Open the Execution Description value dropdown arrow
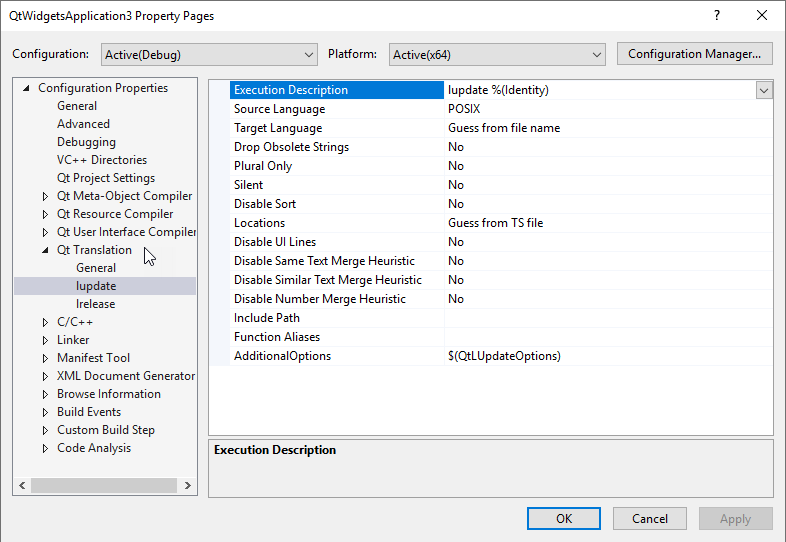The image size is (786, 542). (764, 90)
